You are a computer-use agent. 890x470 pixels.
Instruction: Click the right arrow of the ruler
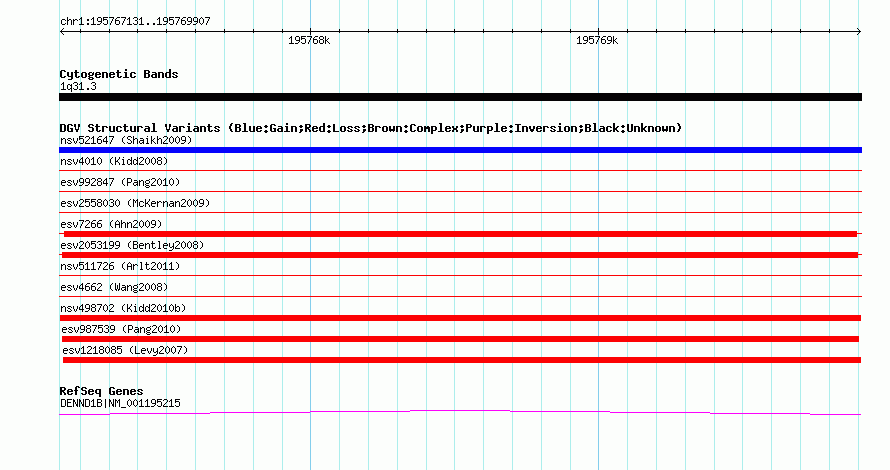pyautogui.click(x=859, y=32)
